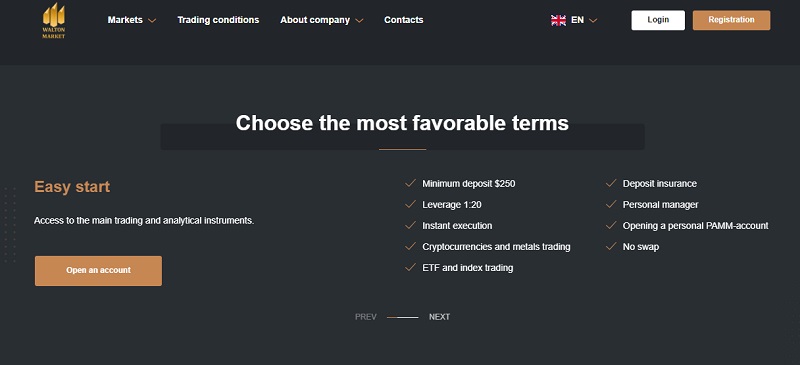Image resolution: width=800 pixels, height=365 pixels.
Task: Click the checkmark beside Cryptocurrencies and metals trading
Action: click(410, 247)
